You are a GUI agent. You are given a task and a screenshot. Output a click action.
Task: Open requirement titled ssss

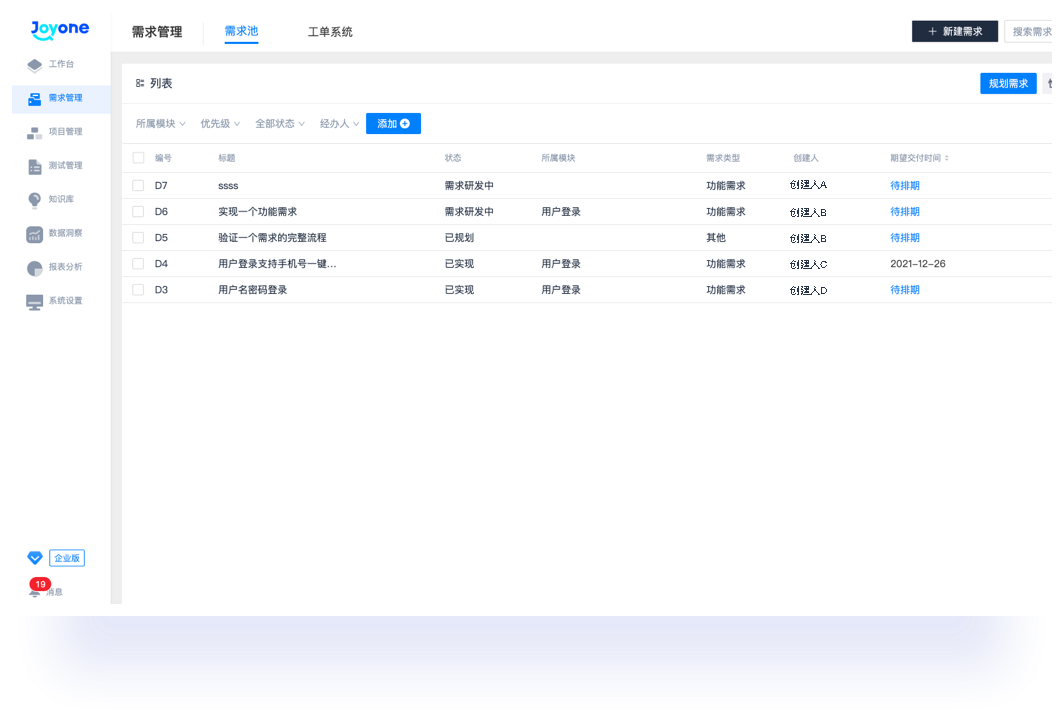point(228,185)
